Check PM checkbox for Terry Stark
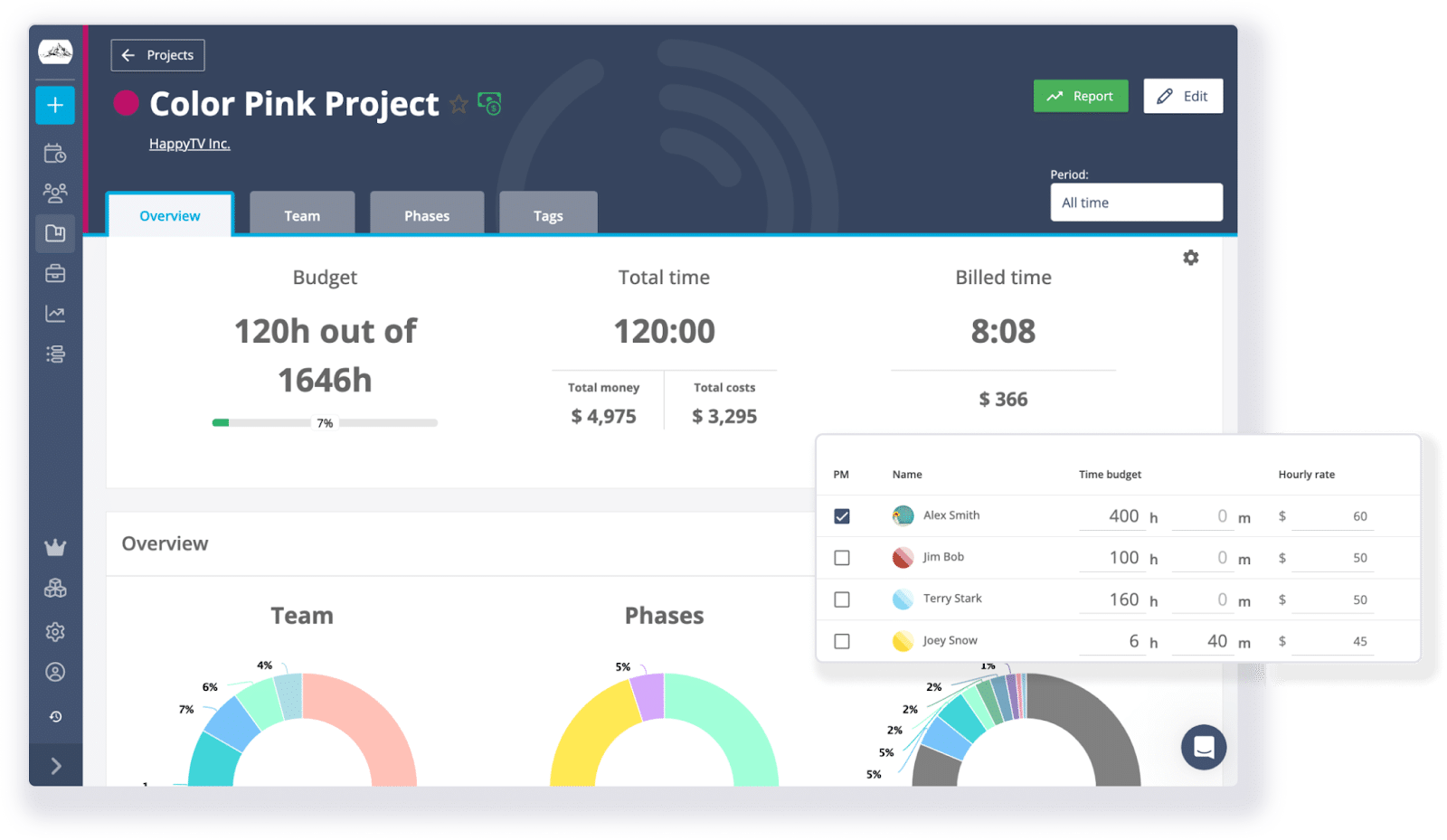This screenshot has width=1447, height=840. point(842,599)
